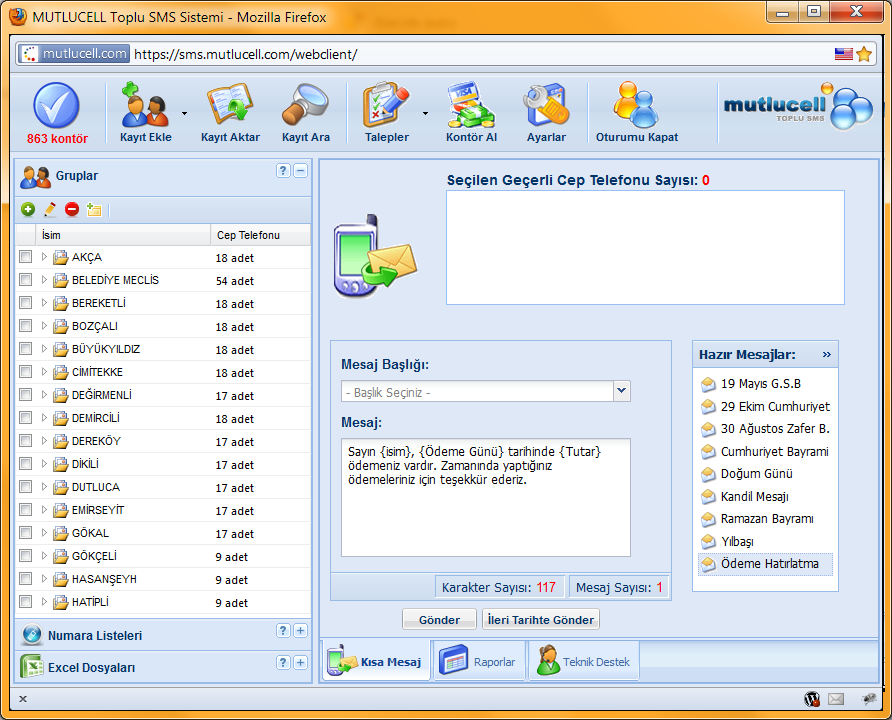This screenshot has height=720, width=892.
Task: Select the 29 Ekim Cumhuriyet ready message
Action: click(x=765, y=407)
